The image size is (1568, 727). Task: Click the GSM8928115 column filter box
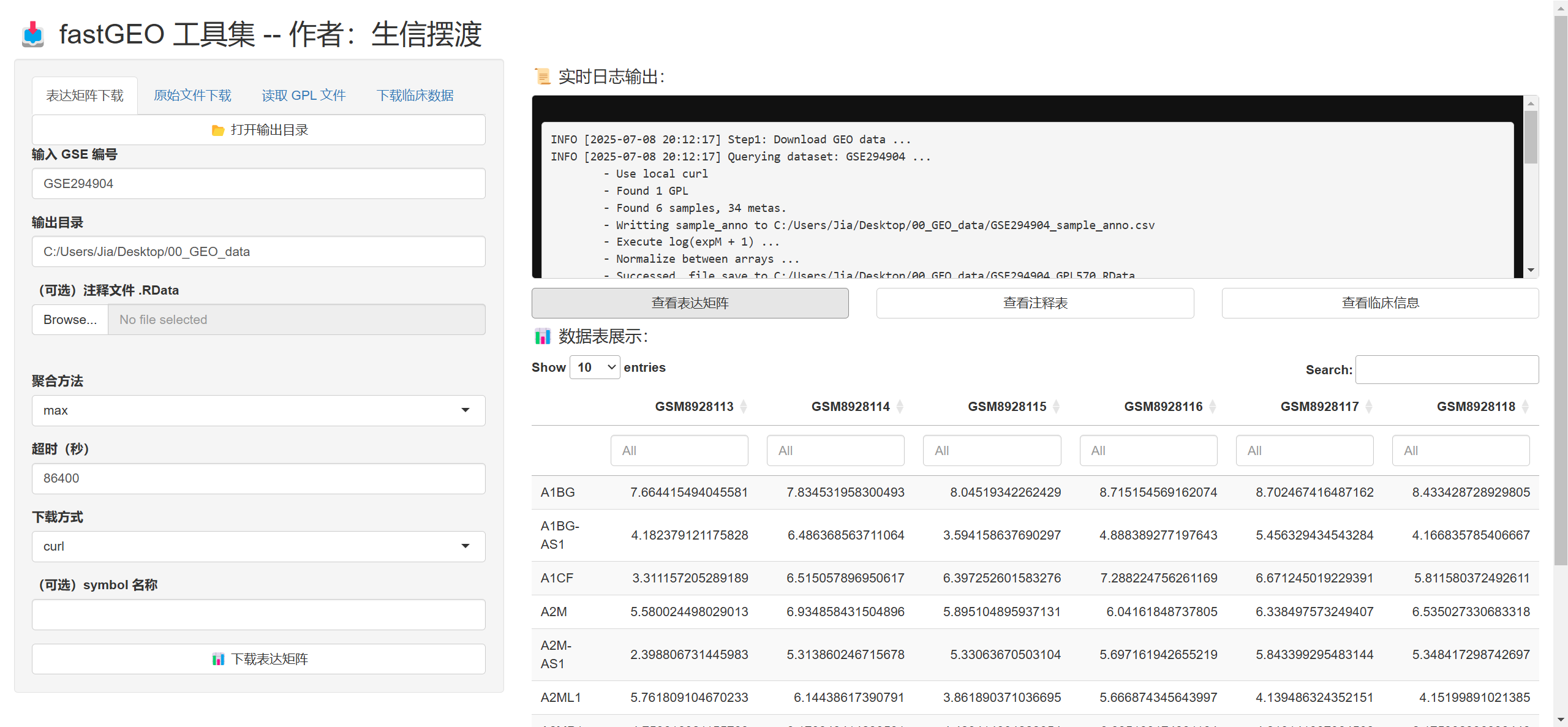coord(992,451)
